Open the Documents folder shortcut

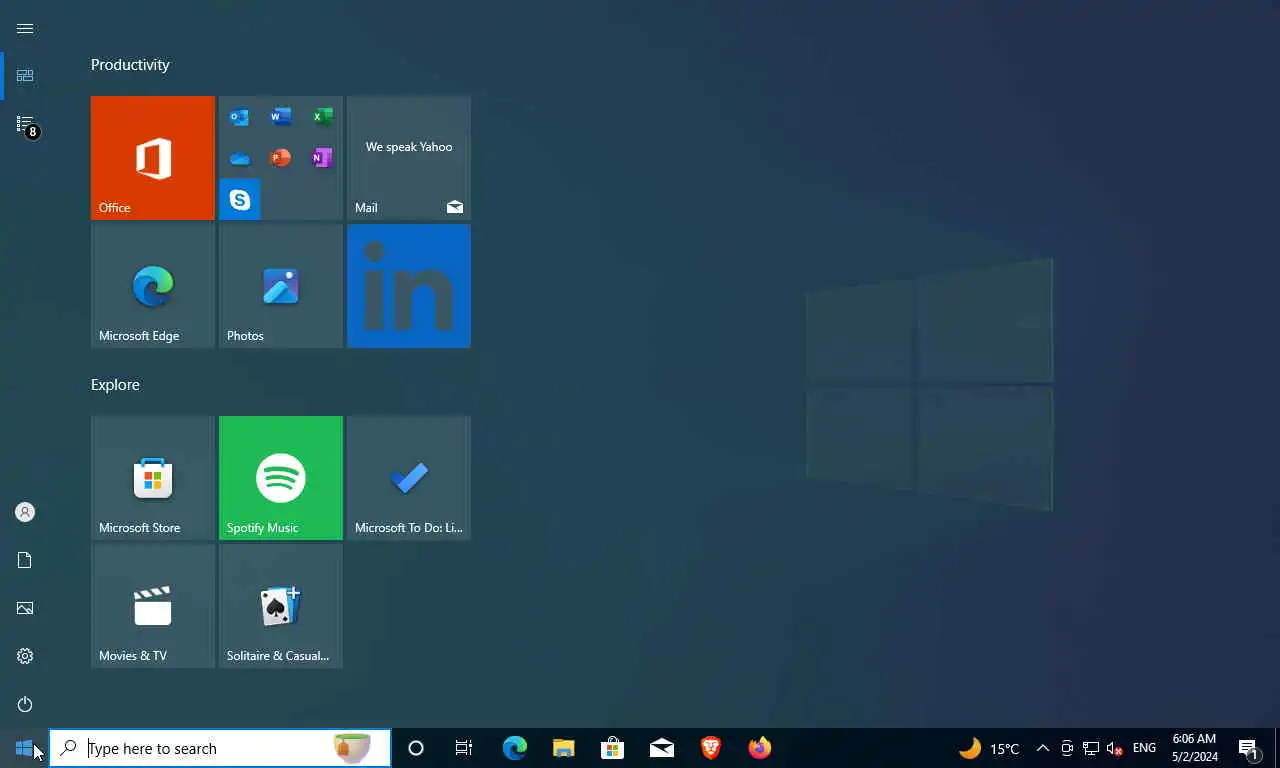[x=25, y=560]
